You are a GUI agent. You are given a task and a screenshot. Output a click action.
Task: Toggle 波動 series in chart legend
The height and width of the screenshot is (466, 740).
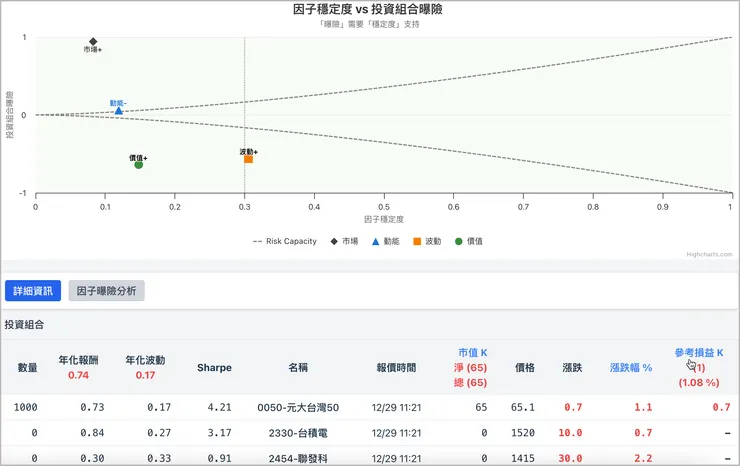(427, 241)
